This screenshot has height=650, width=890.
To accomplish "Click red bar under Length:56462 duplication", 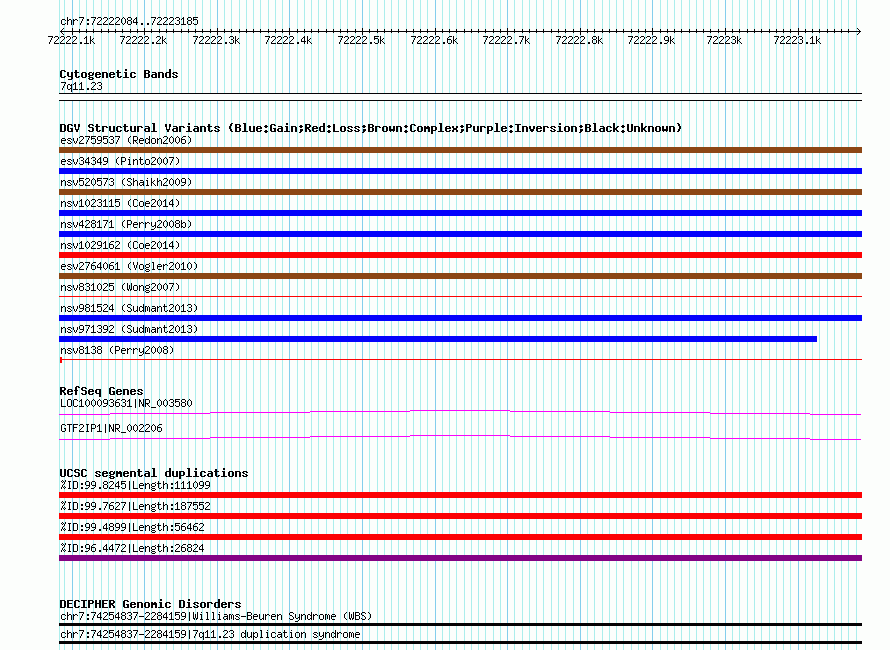I will 460,537.
